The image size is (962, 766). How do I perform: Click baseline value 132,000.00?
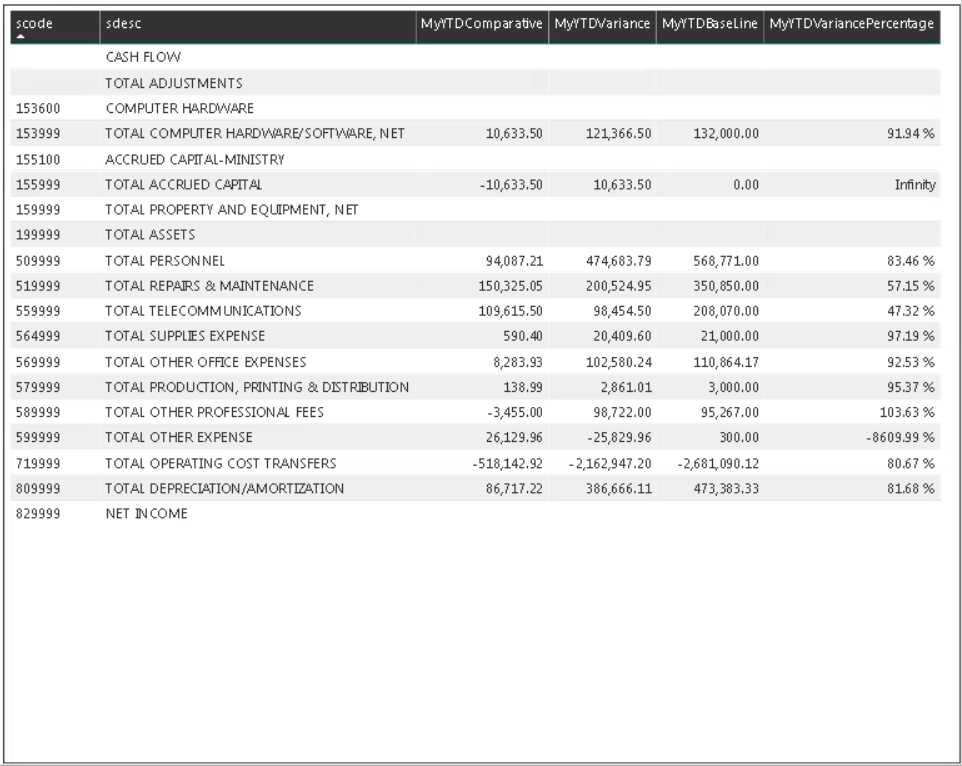[x=726, y=134]
